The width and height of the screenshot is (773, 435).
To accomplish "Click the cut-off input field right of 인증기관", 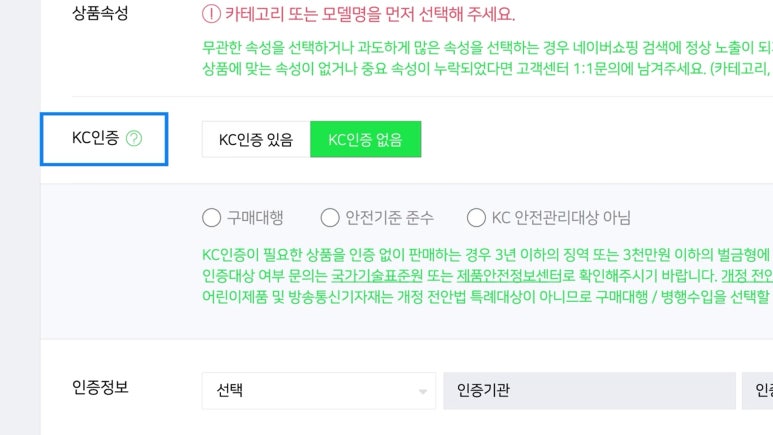I will (x=757, y=390).
